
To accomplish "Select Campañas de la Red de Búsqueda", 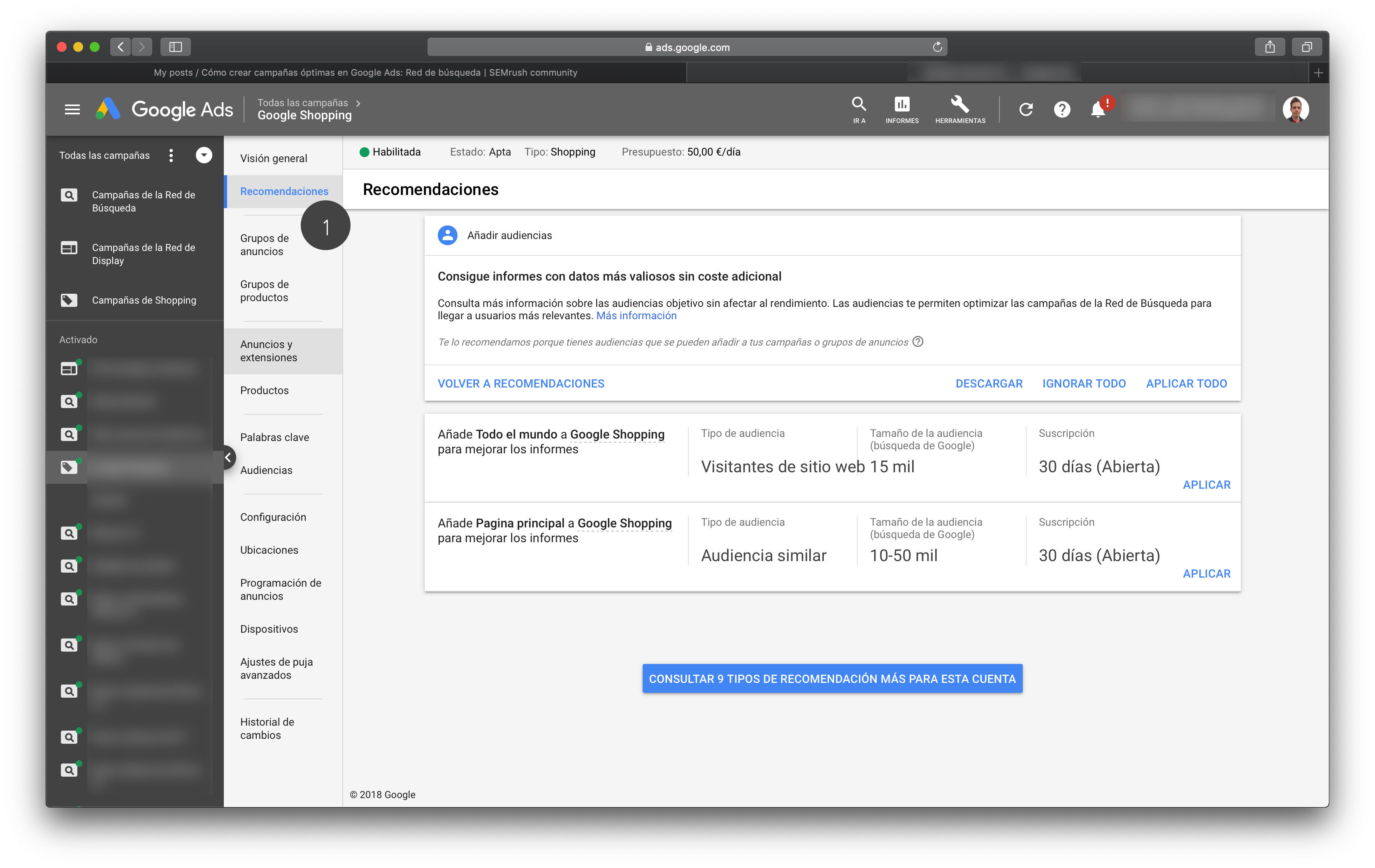I will [135, 202].
